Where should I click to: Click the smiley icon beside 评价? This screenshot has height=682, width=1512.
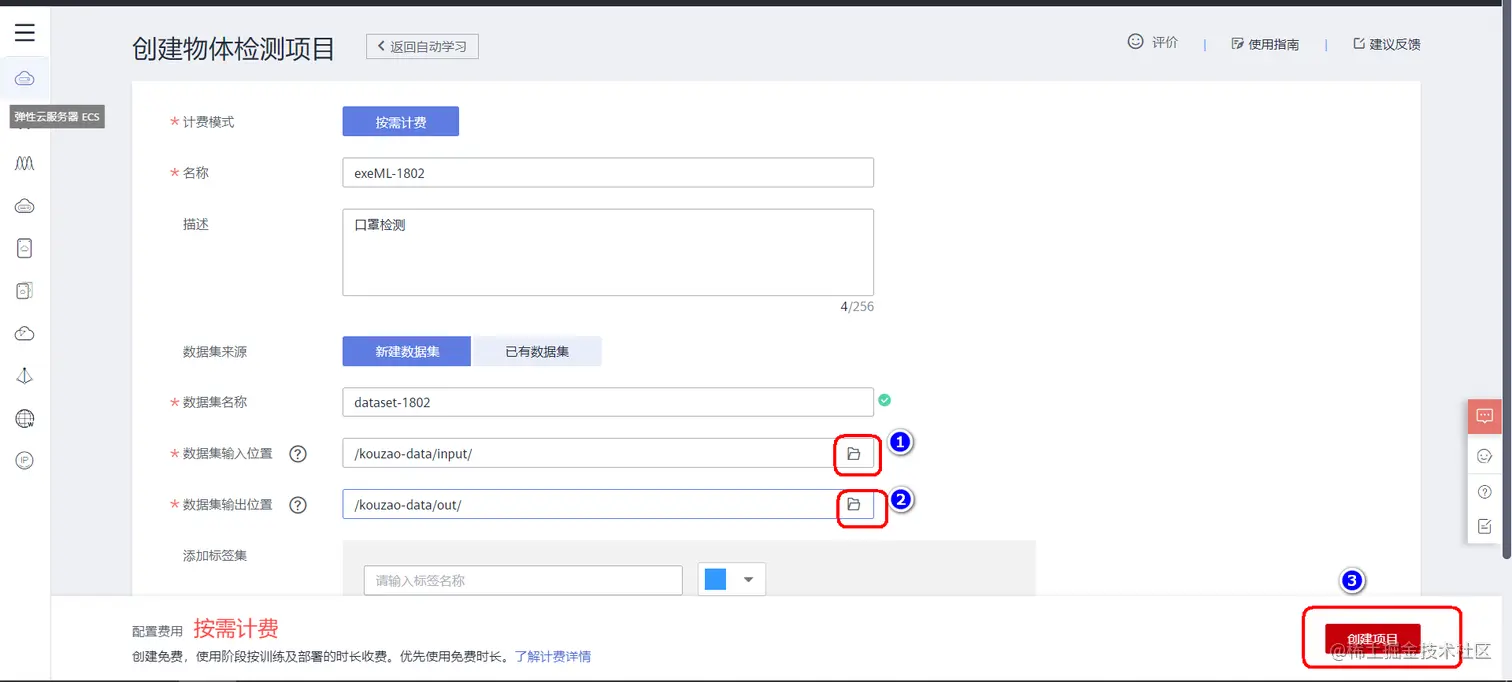coord(1135,42)
